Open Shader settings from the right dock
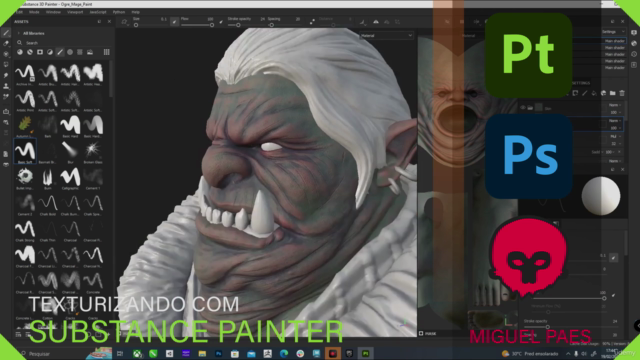The image size is (640, 360). [x=634, y=43]
